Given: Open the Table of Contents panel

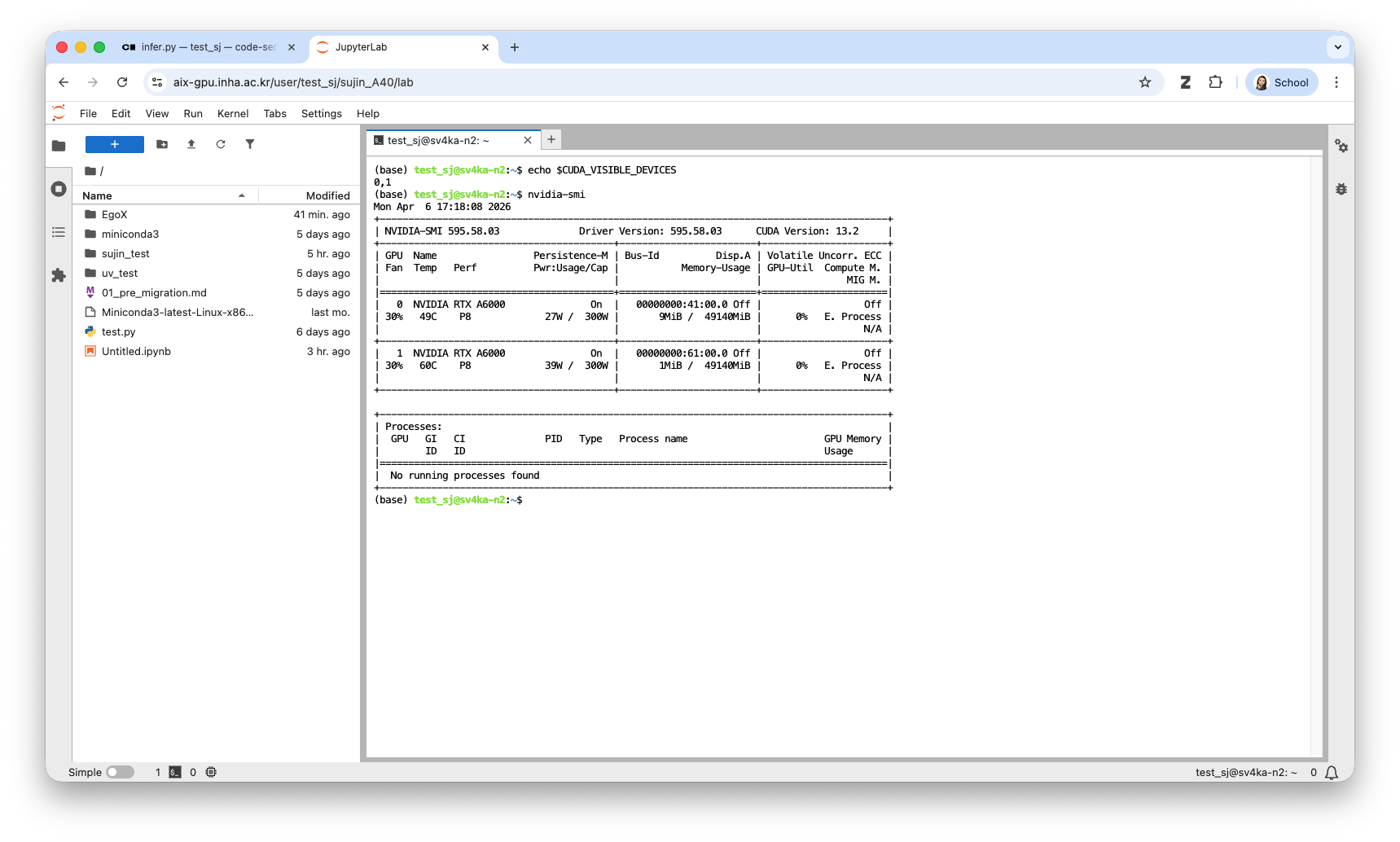Looking at the screenshot, I should coord(59,232).
